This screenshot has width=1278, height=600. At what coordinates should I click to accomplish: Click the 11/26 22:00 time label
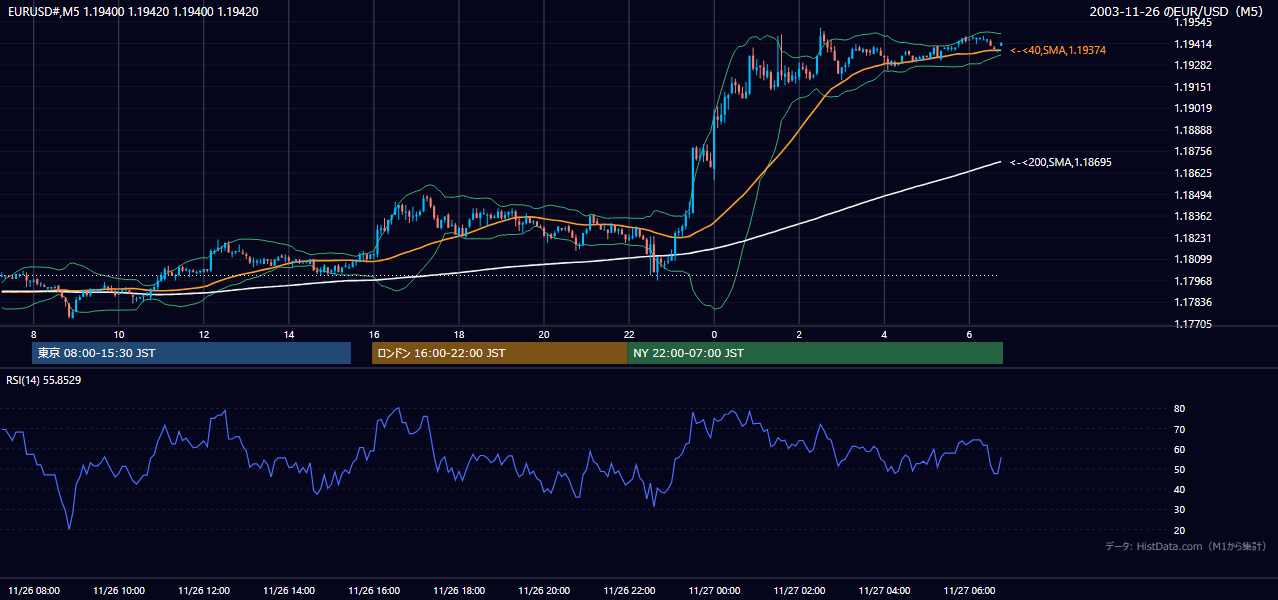pyautogui.click(x=629, y=591)
